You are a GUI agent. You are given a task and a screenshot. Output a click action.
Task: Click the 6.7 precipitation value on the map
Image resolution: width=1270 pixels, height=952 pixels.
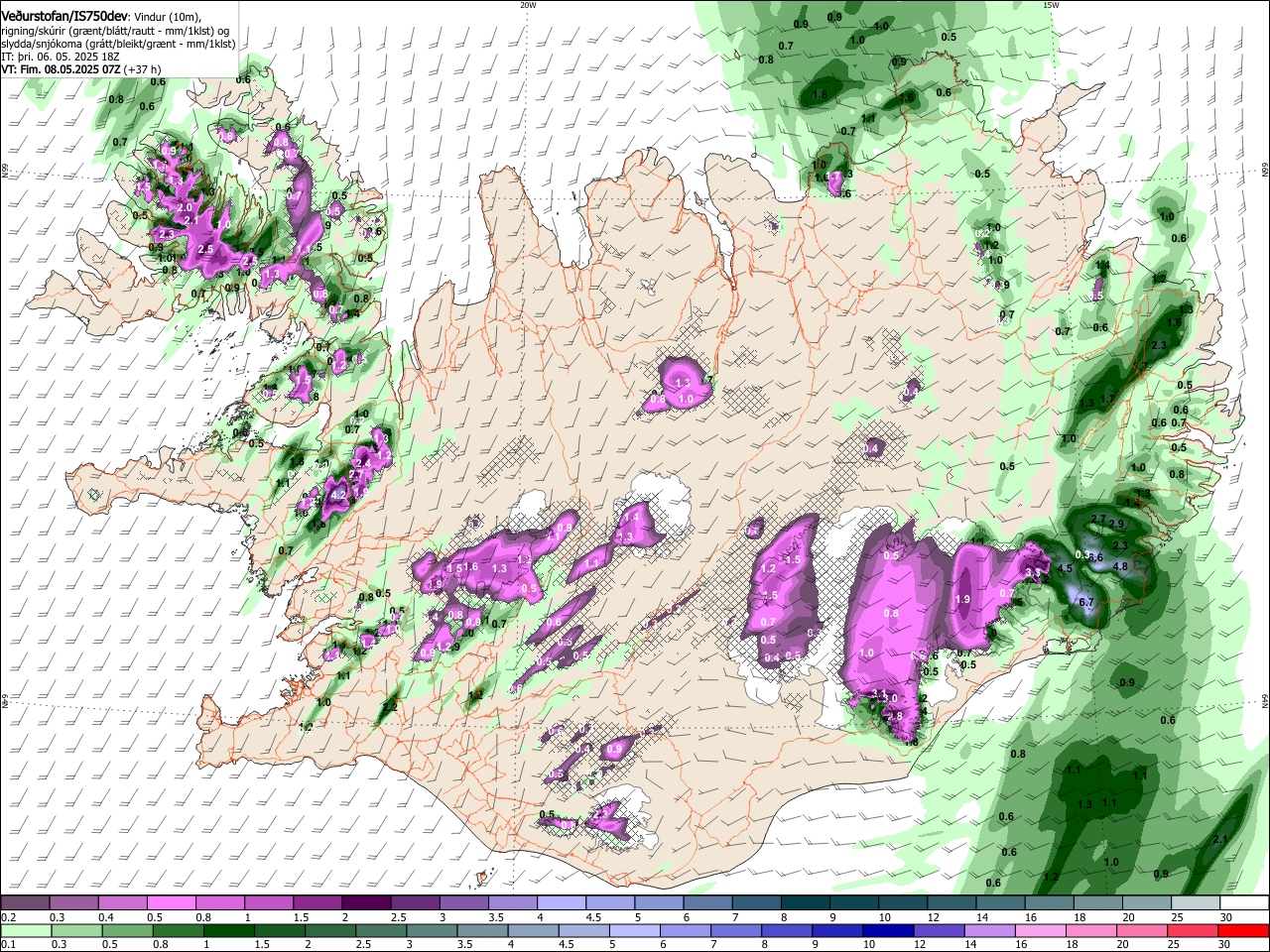1085,602
